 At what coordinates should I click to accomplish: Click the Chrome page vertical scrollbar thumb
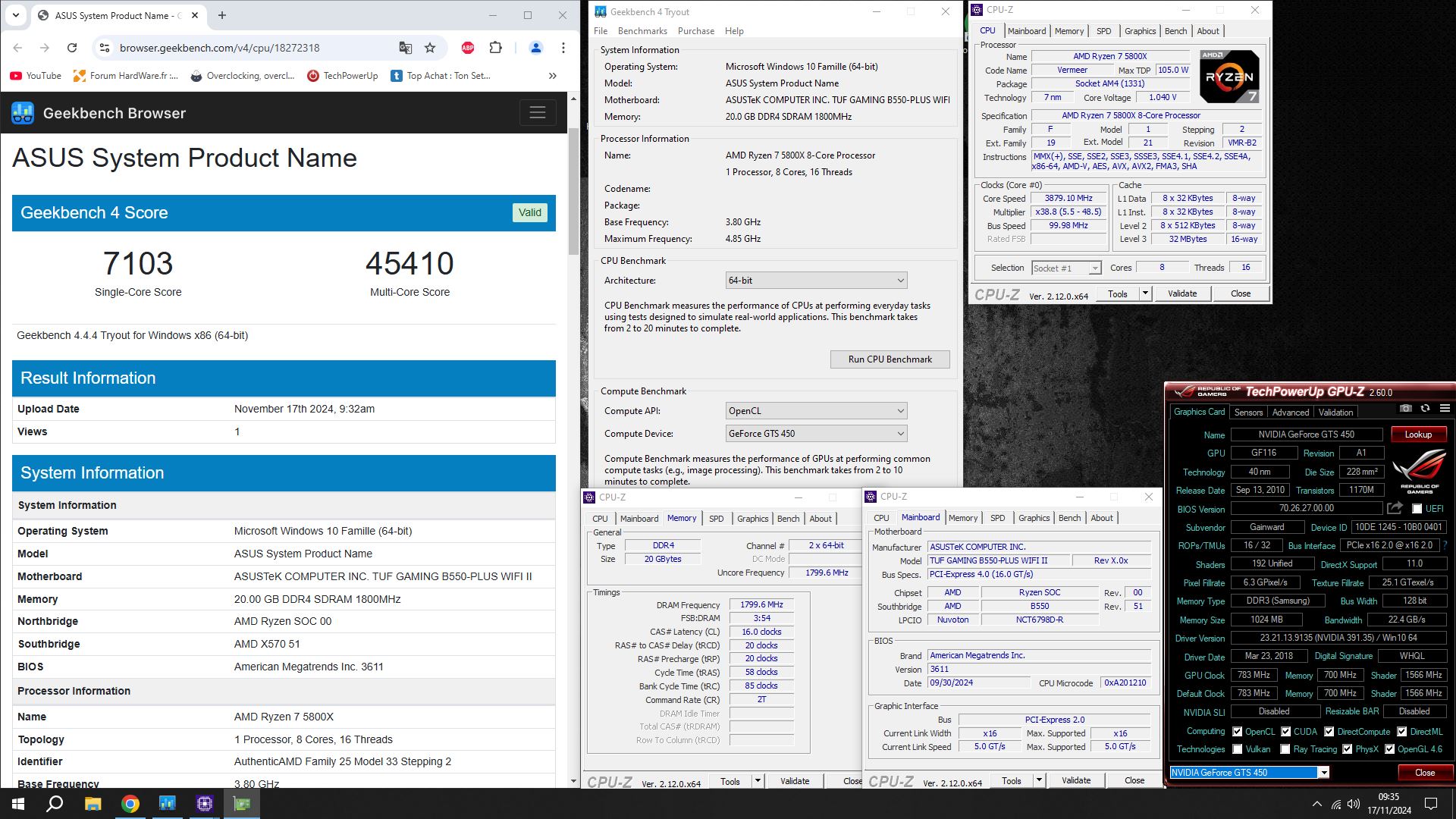point(573,191)
